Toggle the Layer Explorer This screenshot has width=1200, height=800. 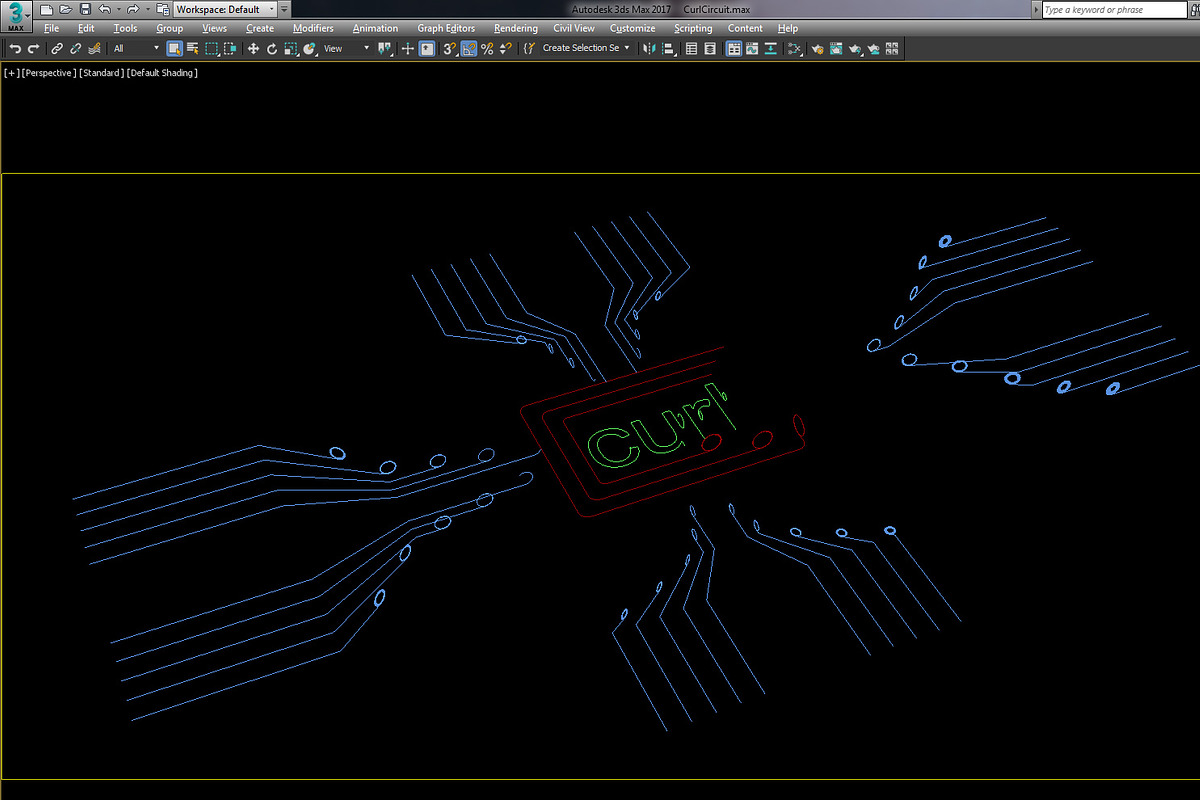coord(710,48)
